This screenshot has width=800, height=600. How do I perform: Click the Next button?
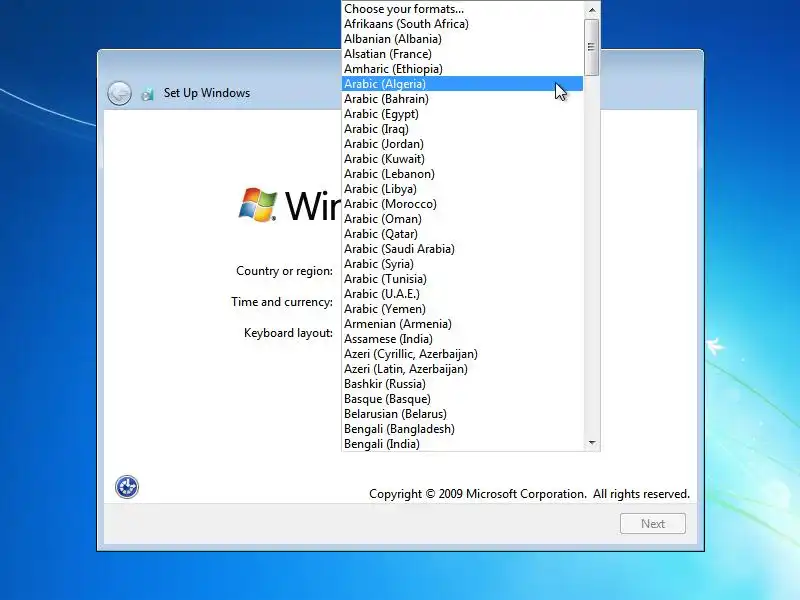point(653,523)
